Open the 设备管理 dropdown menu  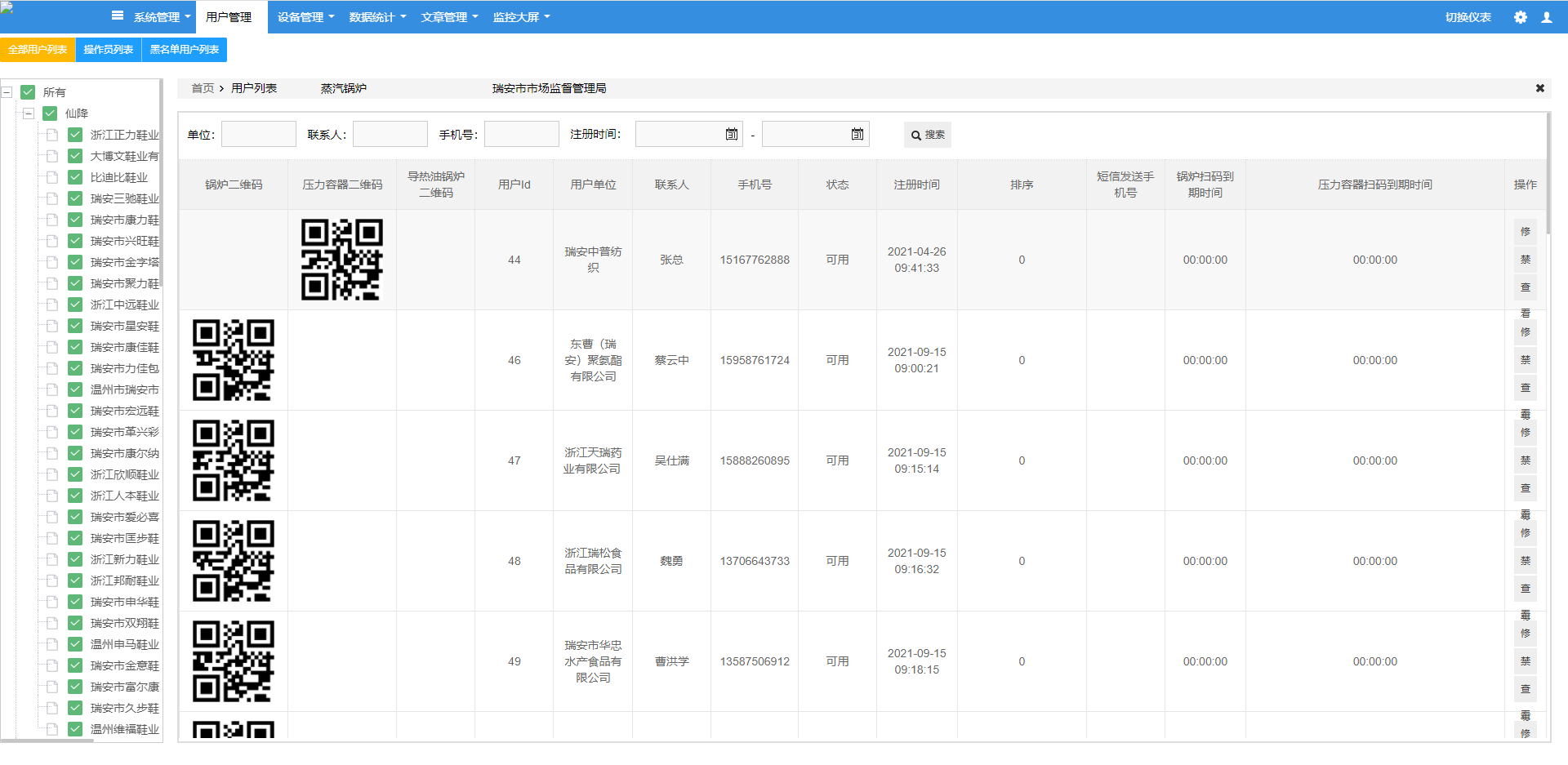[305, 17]
